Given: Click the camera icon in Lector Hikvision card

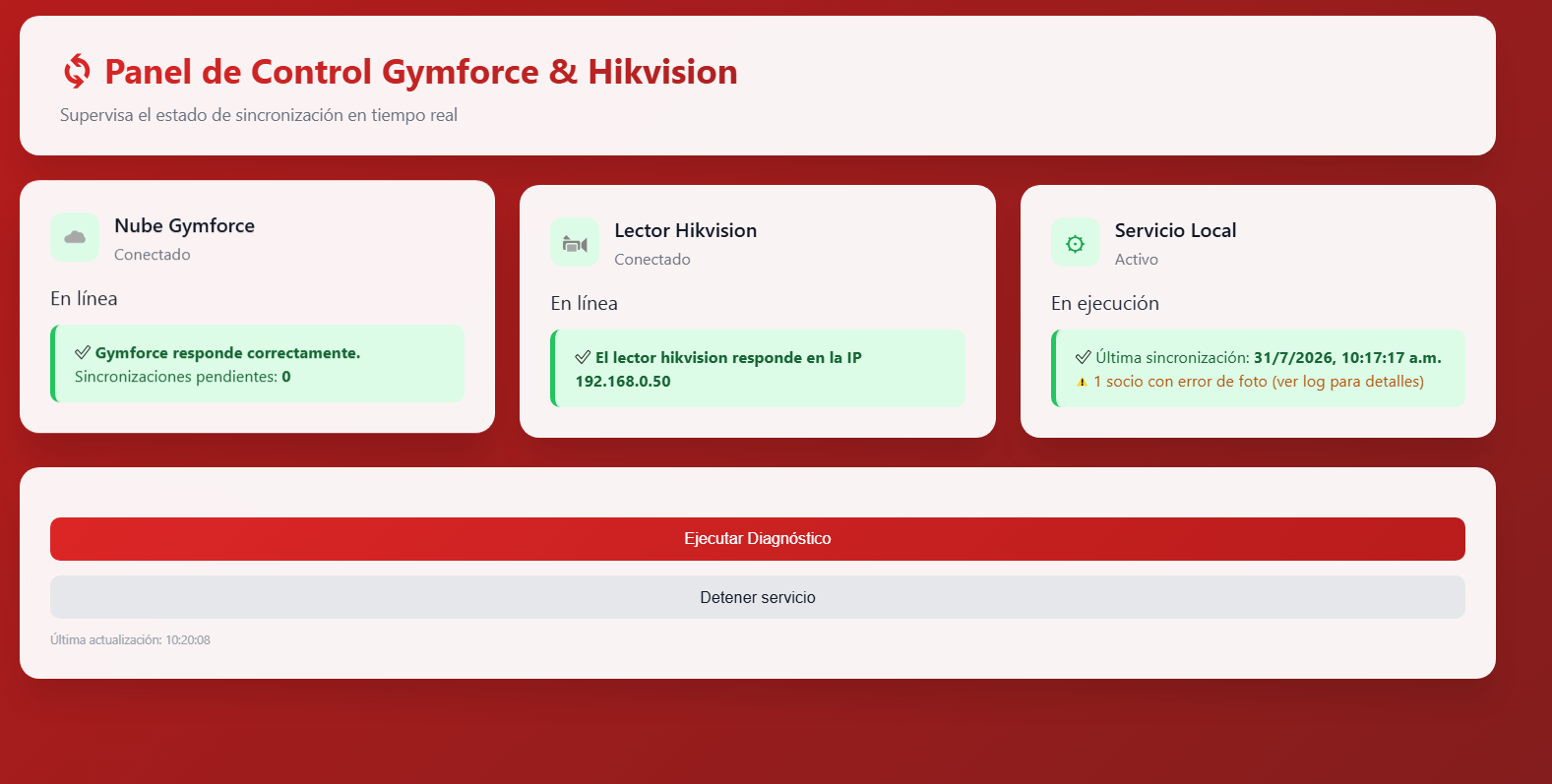Looking at the screenshot, I should (575, 243).
